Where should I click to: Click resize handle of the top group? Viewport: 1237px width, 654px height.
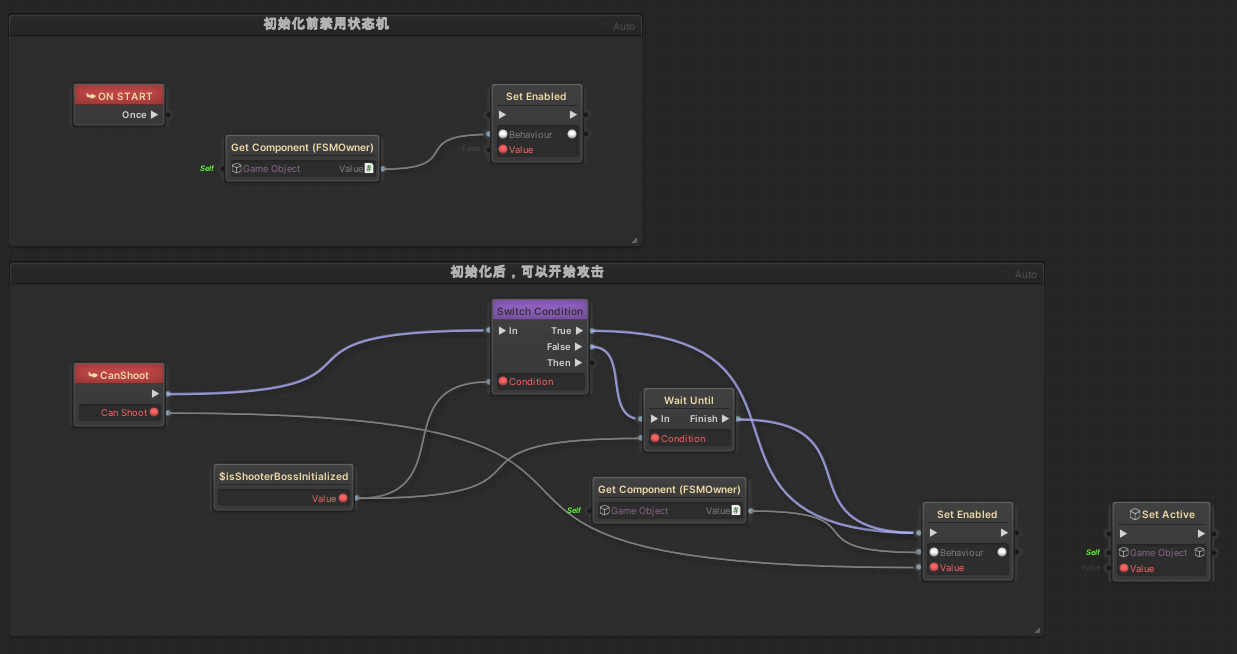point(635,240)
